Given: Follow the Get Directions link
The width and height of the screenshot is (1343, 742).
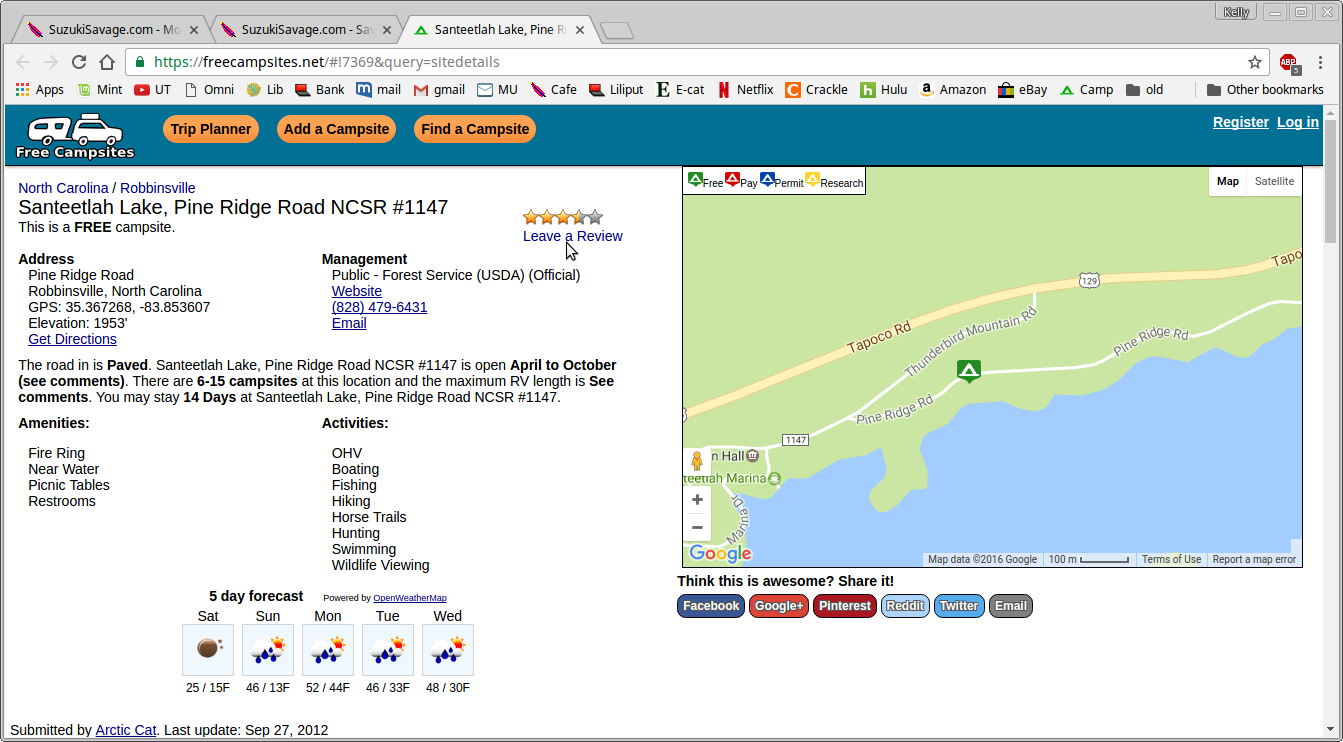Looking at the screenshot, I should (72, 339).
